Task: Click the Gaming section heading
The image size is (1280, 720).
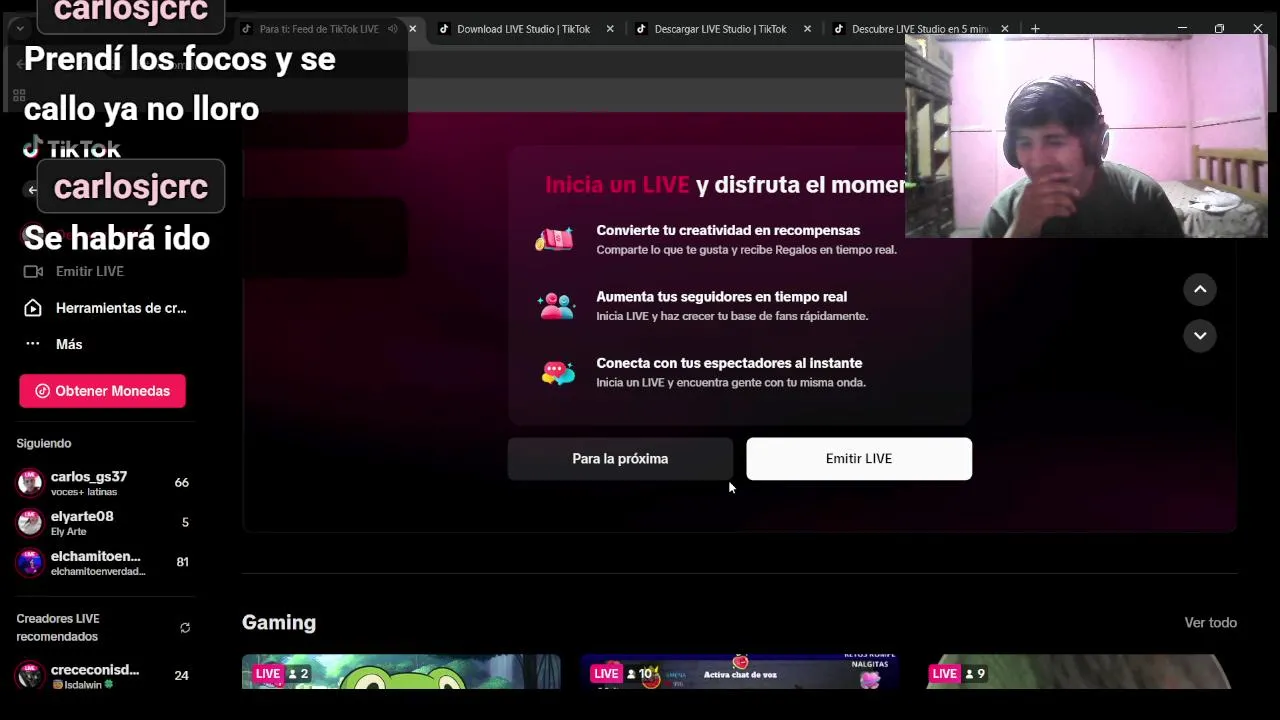Action: click(x=279, y=622)
